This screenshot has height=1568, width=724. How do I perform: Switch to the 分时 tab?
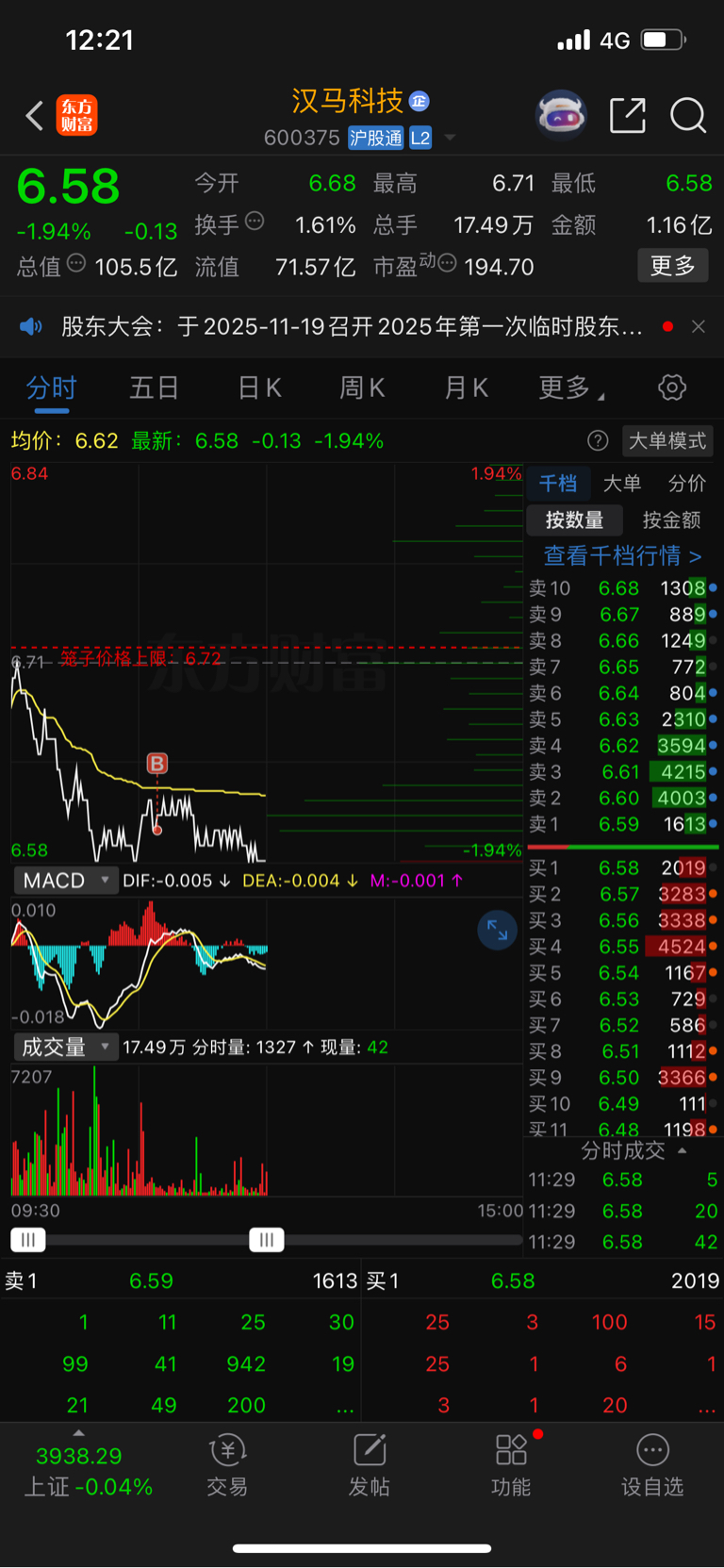click(51, 388)
